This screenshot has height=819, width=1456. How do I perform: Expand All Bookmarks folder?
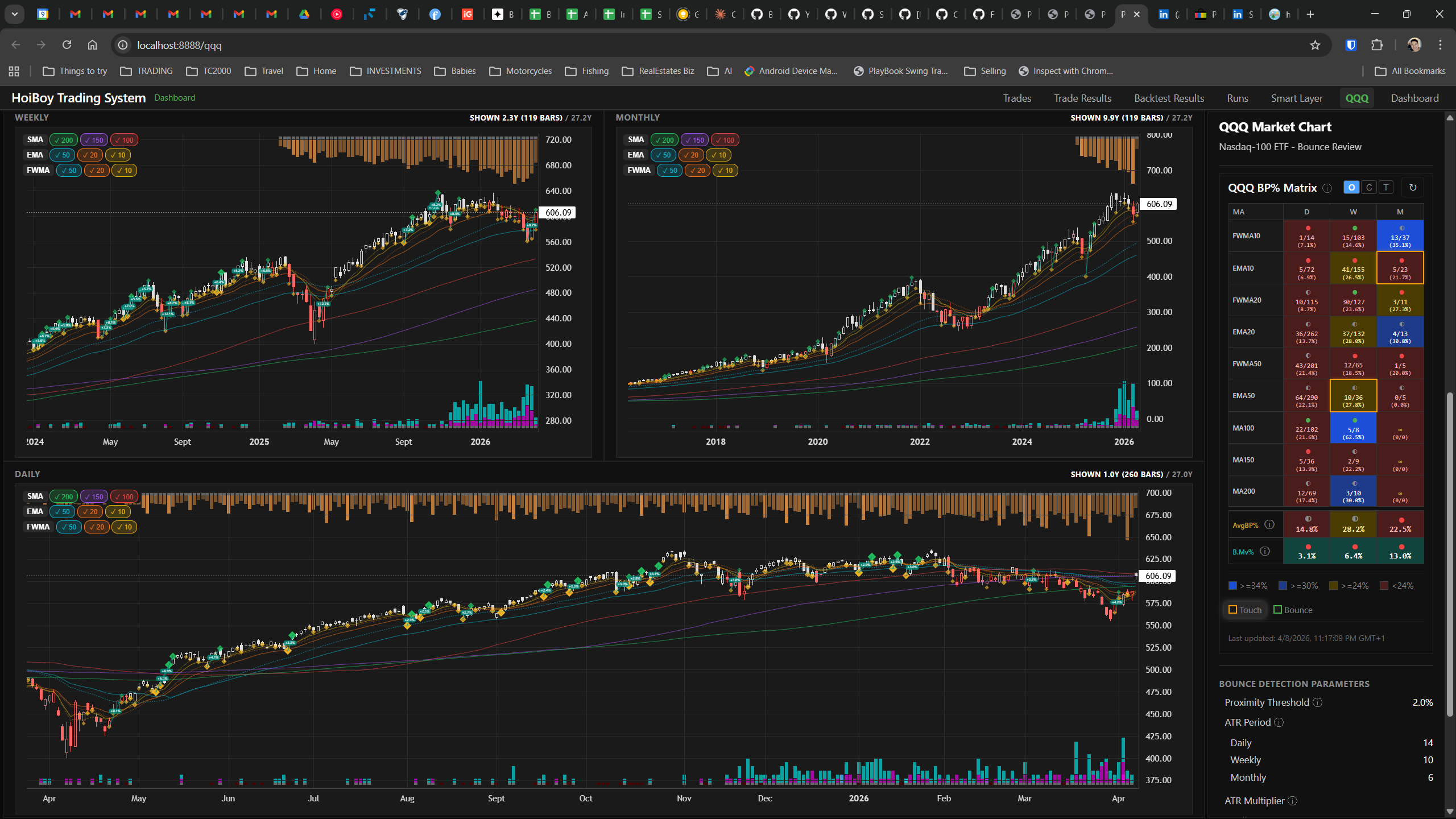click(x=1410, y=71)
